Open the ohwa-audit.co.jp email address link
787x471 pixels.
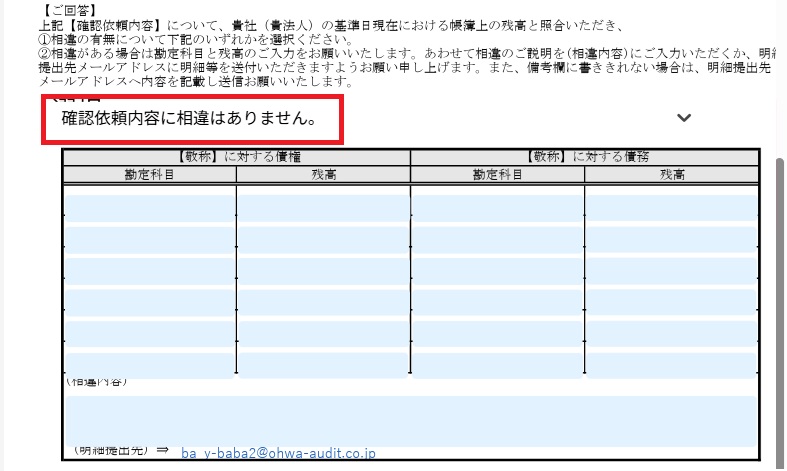click(278, 453)
